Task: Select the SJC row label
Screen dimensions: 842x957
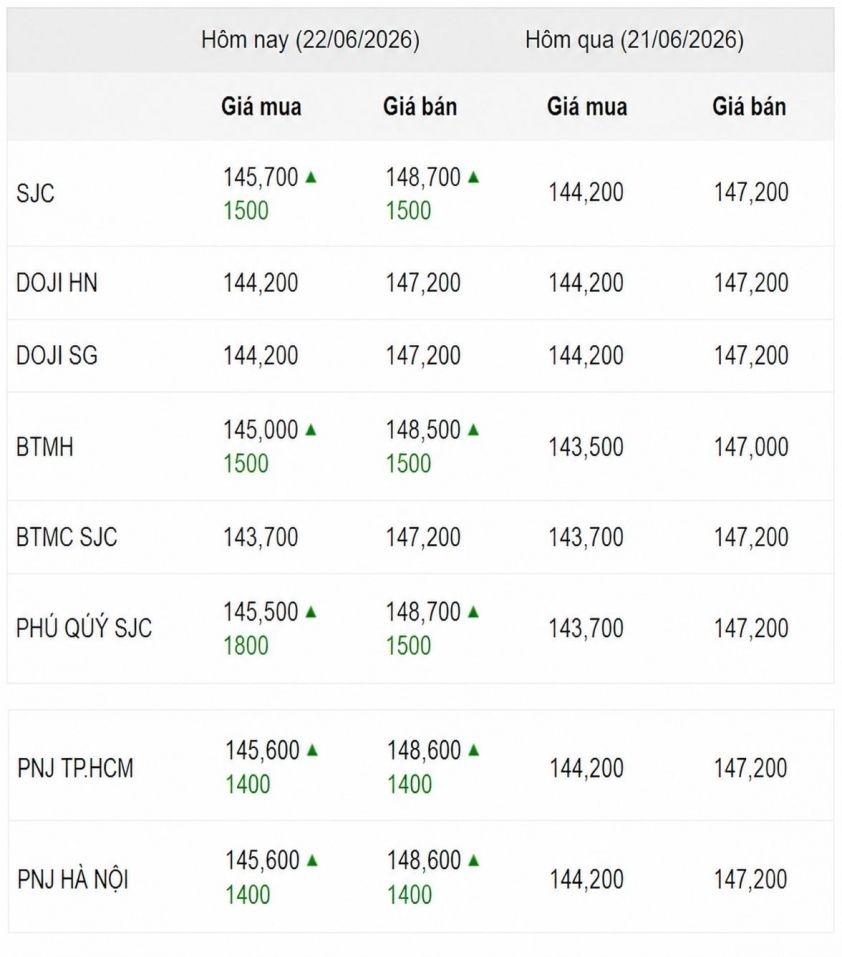Action: pyautogui.click(x=35, y=193)
